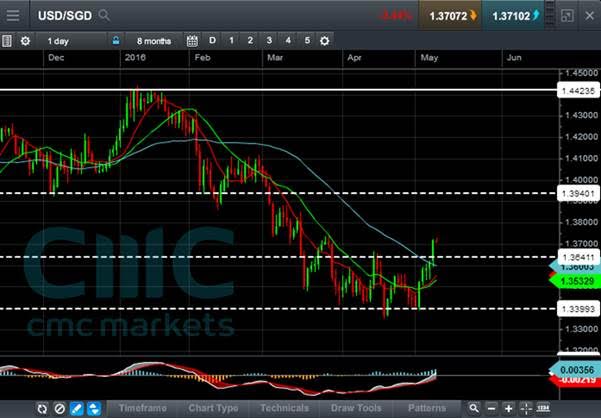This screenshot has width=601, height=418.
Task: Click the 1.41000 price axis value
Action: (x=581, y=158)
